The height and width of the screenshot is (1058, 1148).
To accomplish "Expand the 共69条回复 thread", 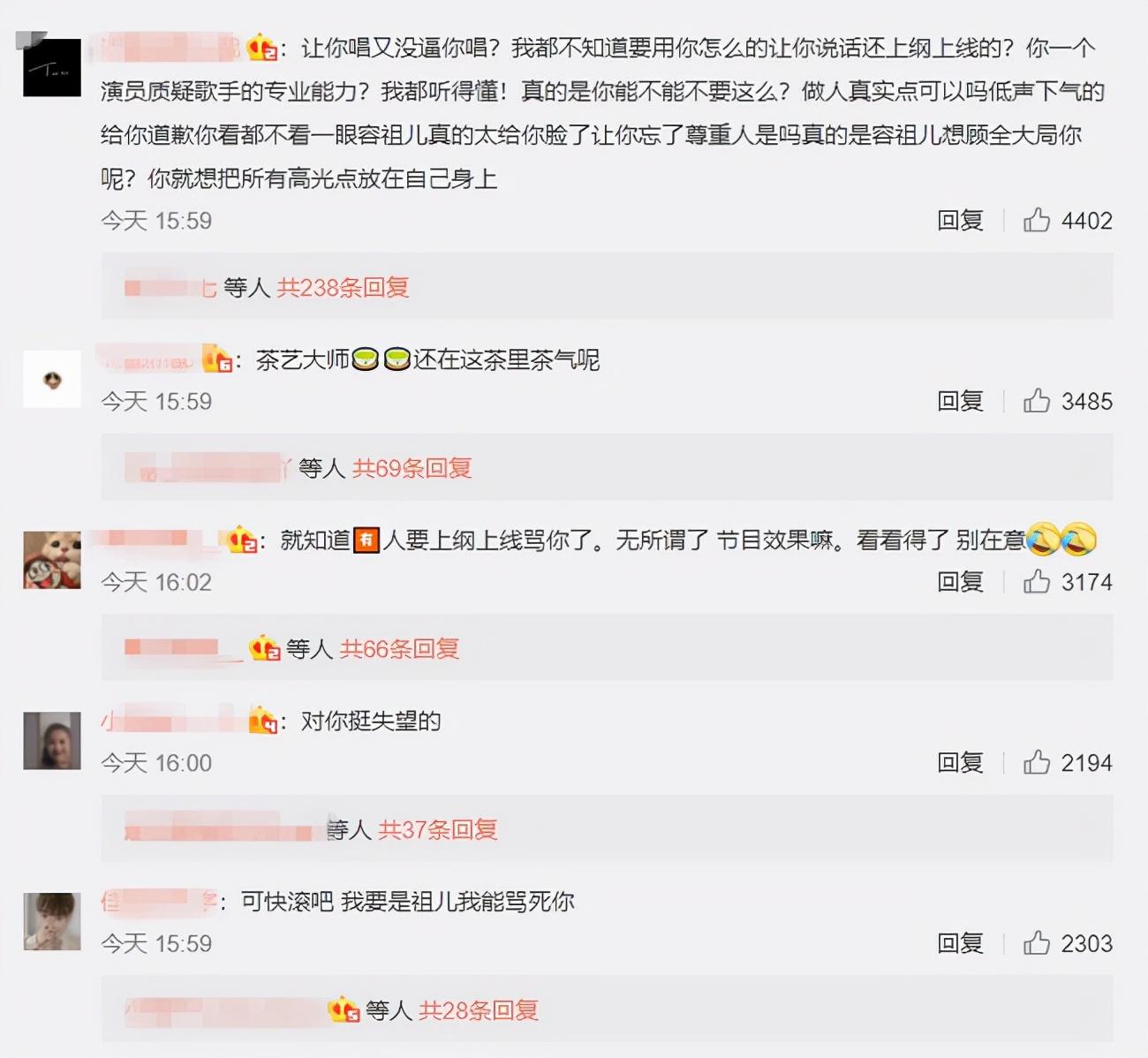I will pos(412,468).
